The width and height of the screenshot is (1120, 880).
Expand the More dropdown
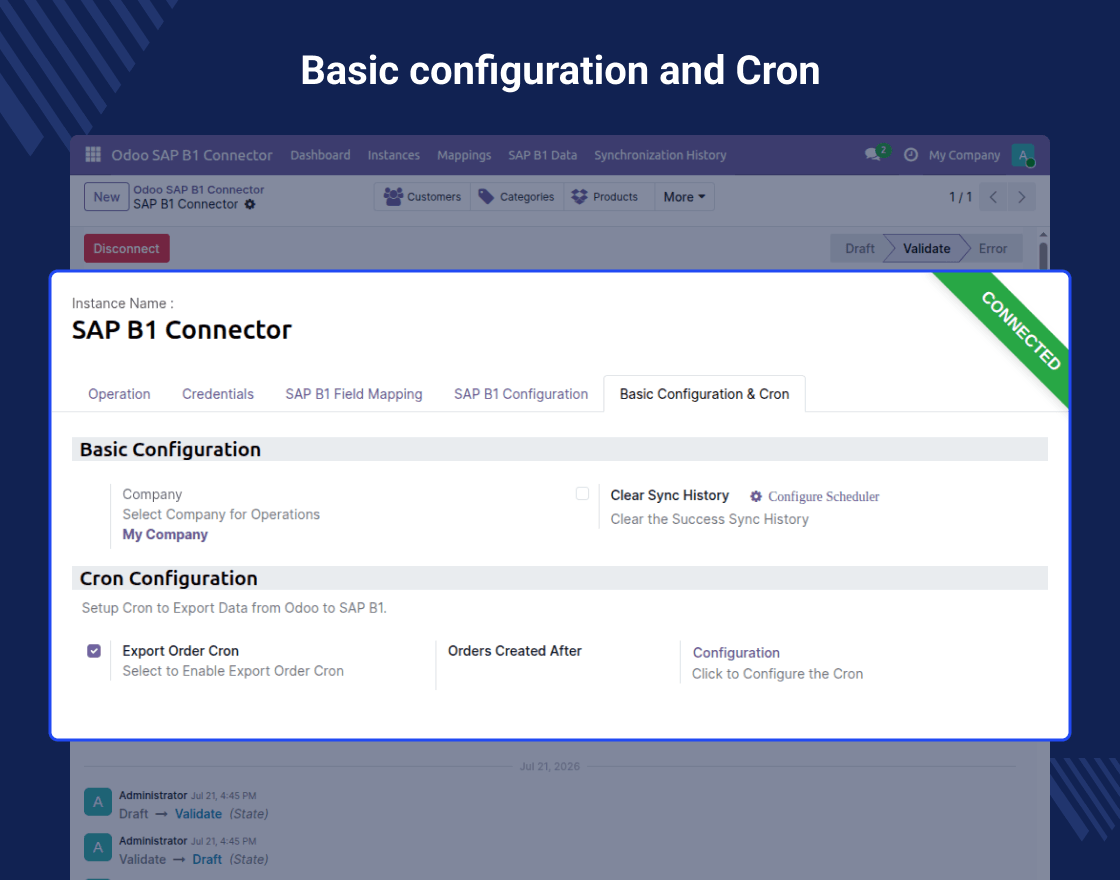[x=684, y=197]
